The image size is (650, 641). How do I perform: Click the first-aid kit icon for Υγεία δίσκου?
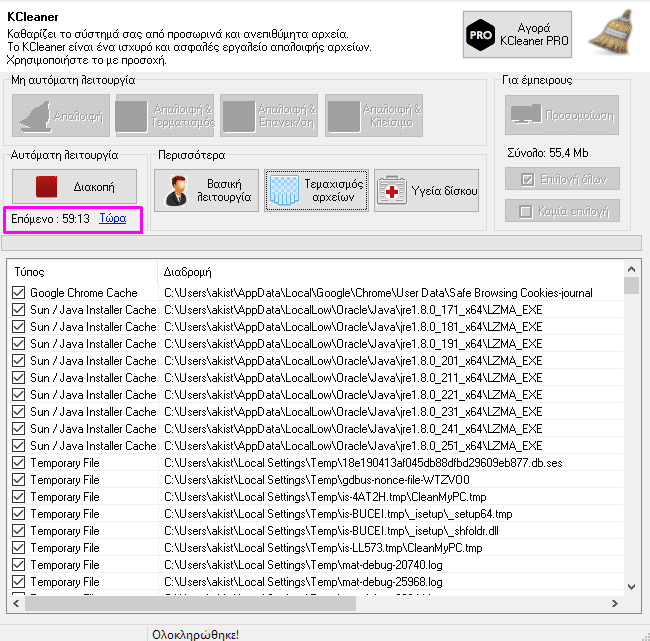tap(392, 190)
